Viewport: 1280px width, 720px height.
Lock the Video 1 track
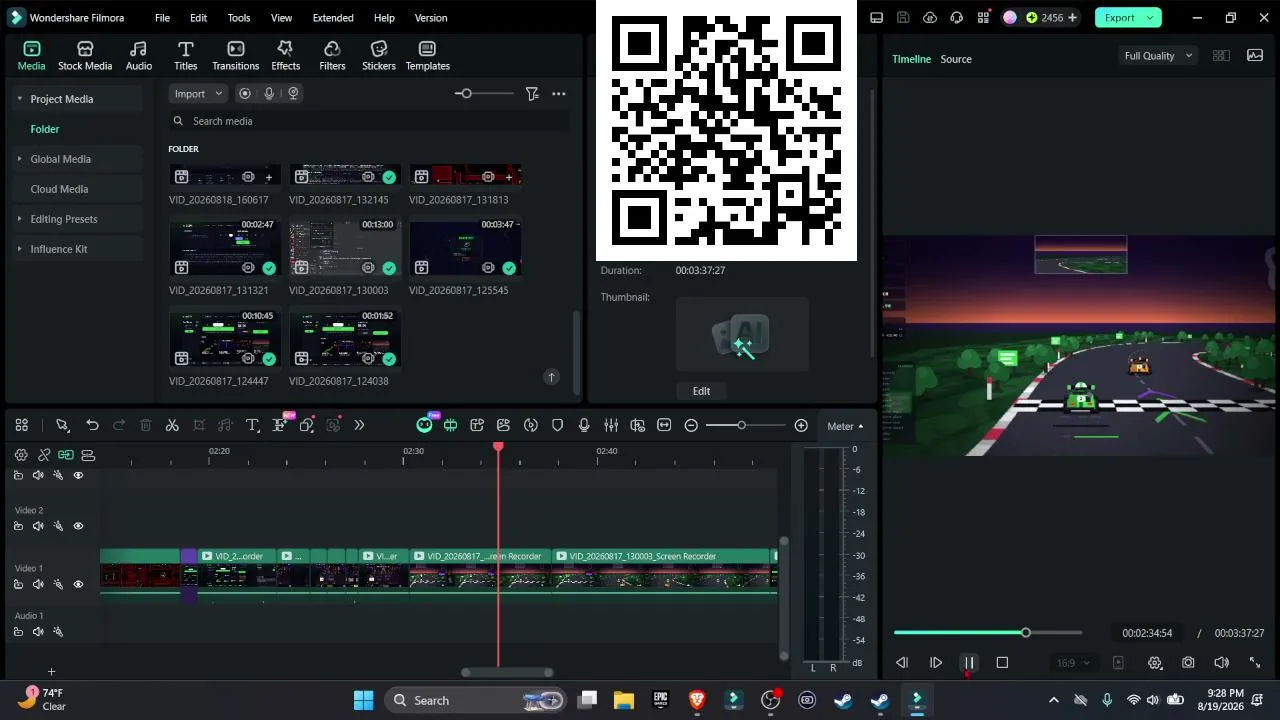[18, 584]
